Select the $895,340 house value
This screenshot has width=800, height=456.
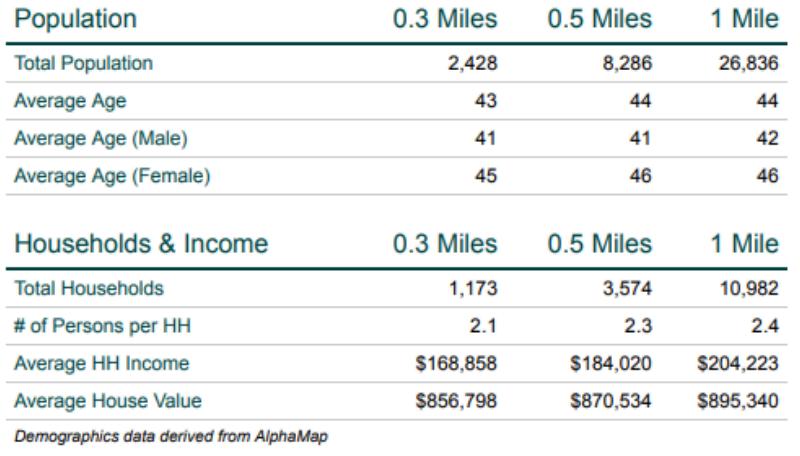pyautogui.click(x=737, y=401)
